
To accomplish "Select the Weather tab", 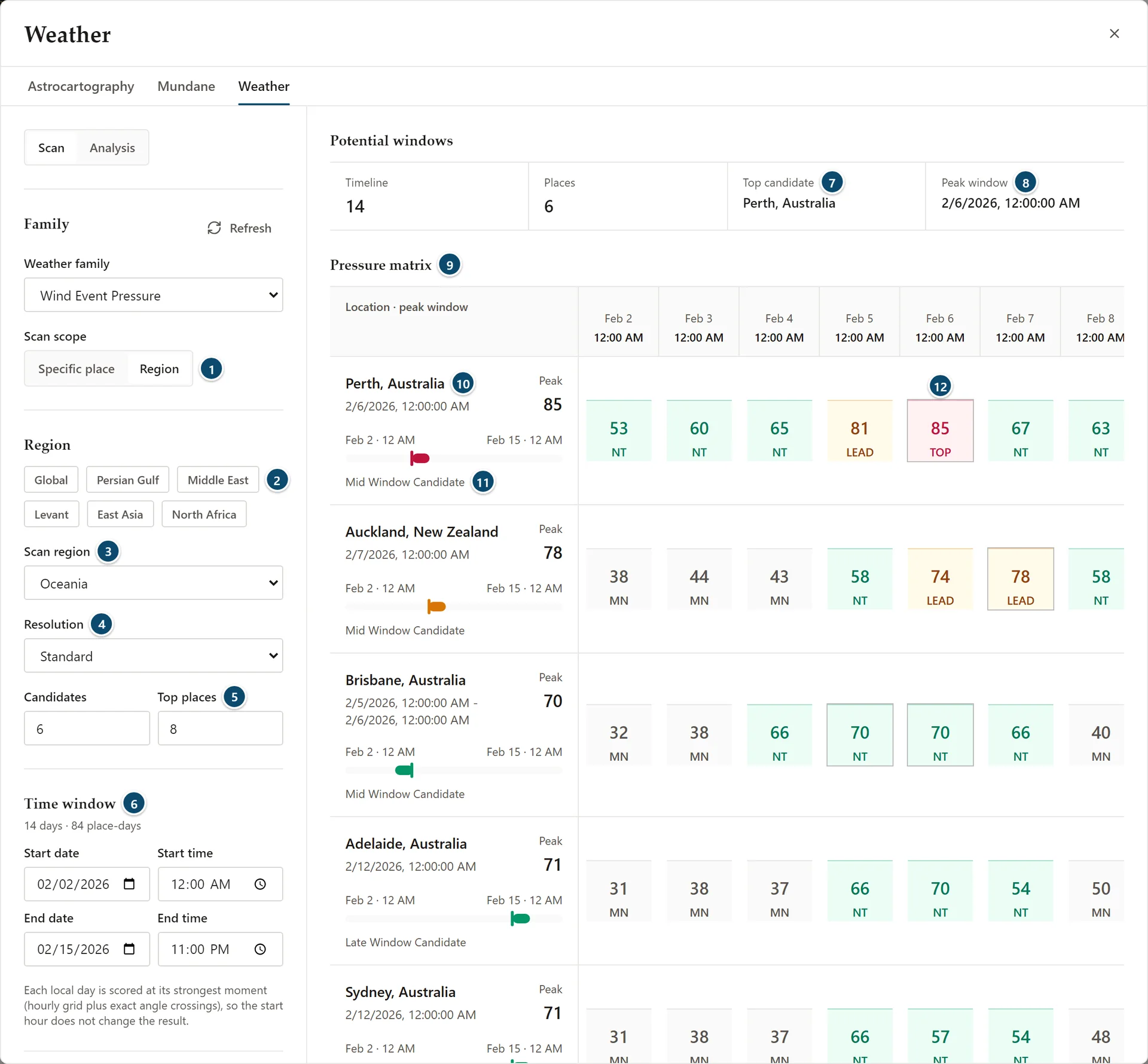I will [264, 86].
